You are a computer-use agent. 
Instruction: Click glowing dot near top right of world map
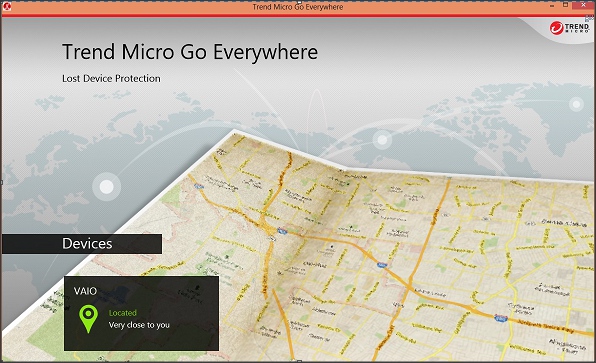pos(577,104)
